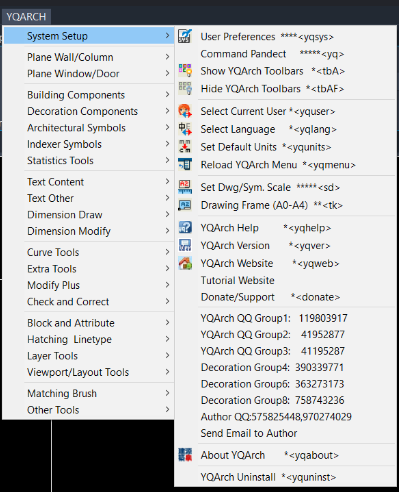The width and height of the screenshot is (399, 492).
Task: Click YQArch QQ Group3: 41195287
Action: [285, 351]
